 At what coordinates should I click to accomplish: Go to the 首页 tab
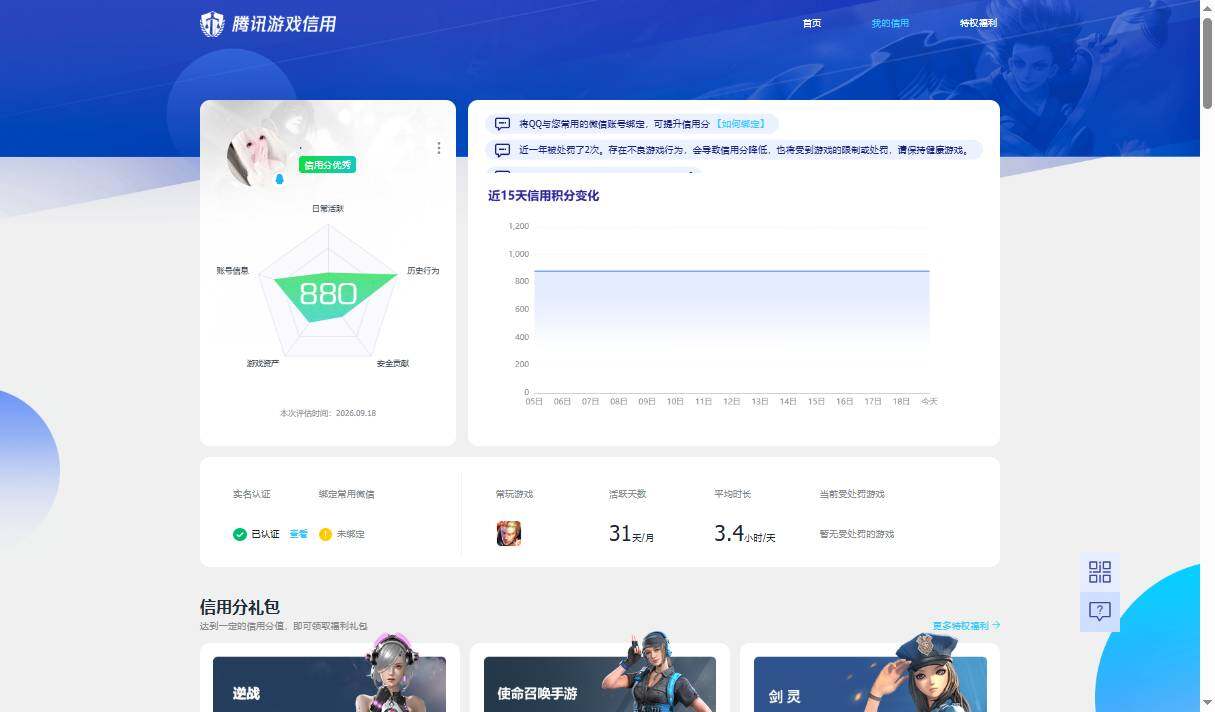coord(811,23)
